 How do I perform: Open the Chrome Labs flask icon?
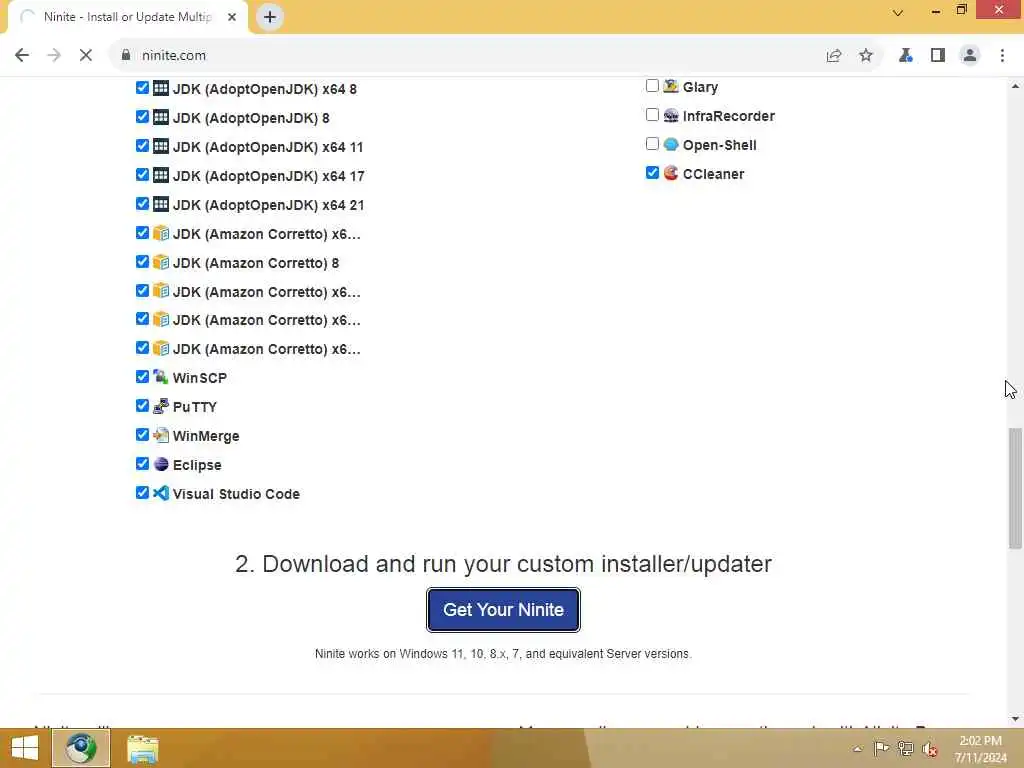pyautogui.click(x=905, y=56)
